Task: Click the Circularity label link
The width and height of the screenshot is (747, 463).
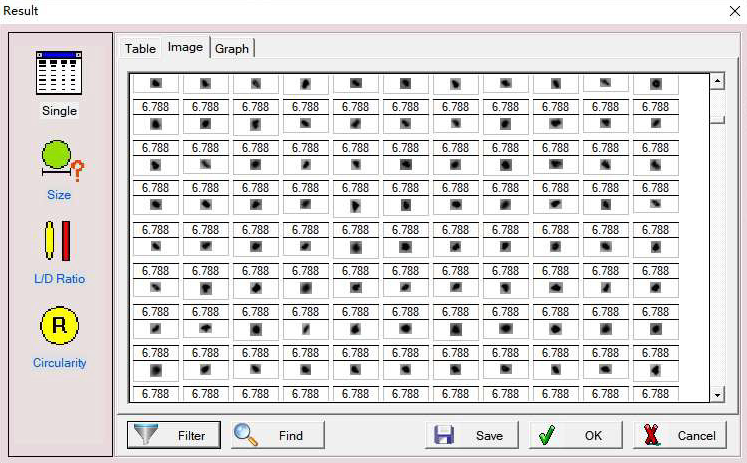Action: 60,362
